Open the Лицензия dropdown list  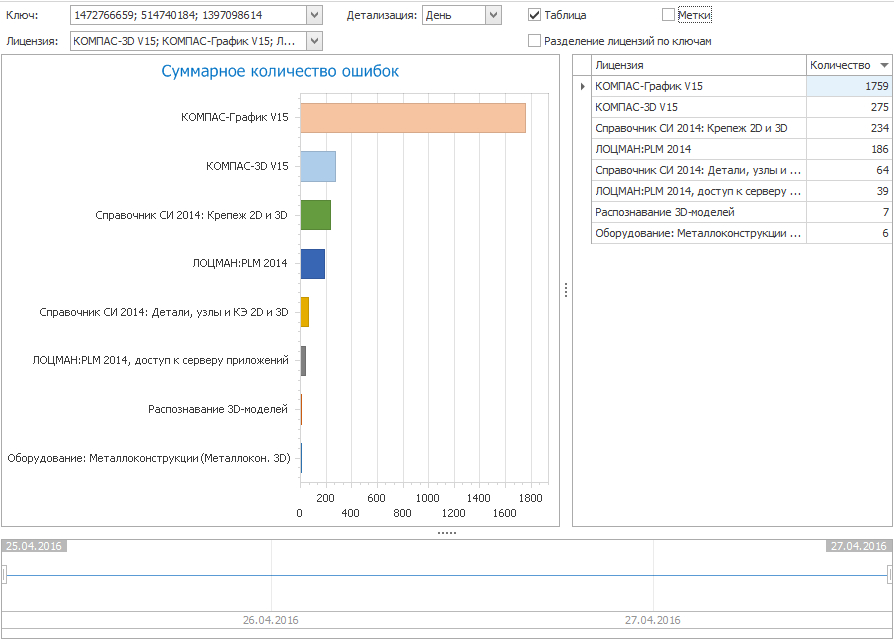coord(314,41)
